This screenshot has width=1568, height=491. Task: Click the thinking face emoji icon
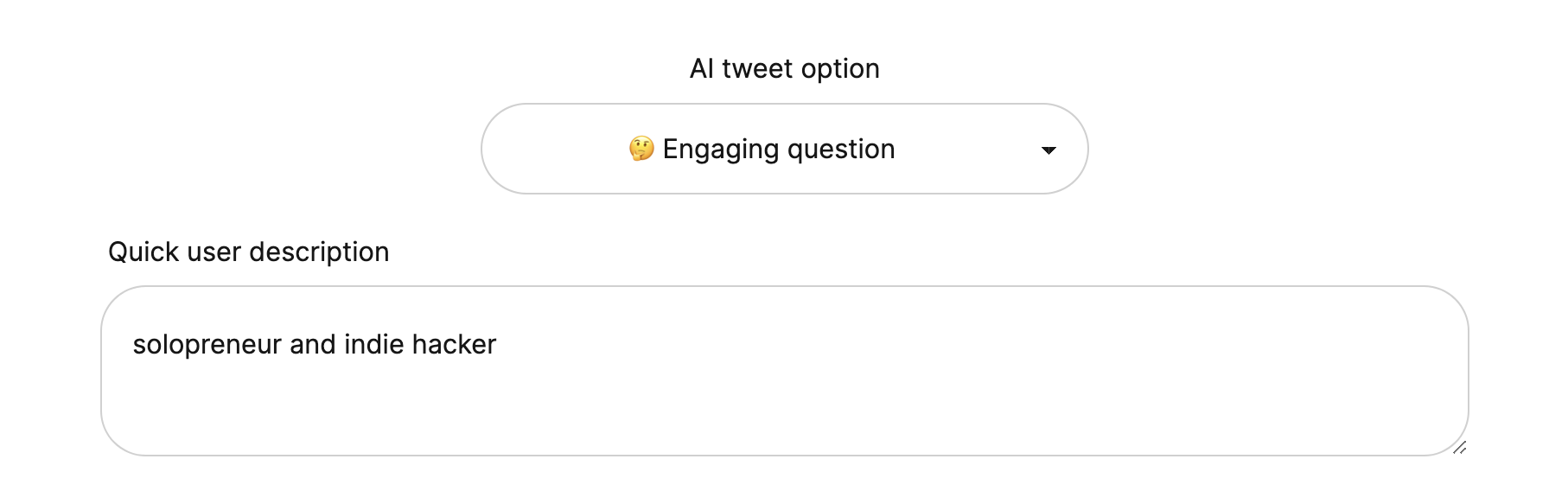pos(641,149)
